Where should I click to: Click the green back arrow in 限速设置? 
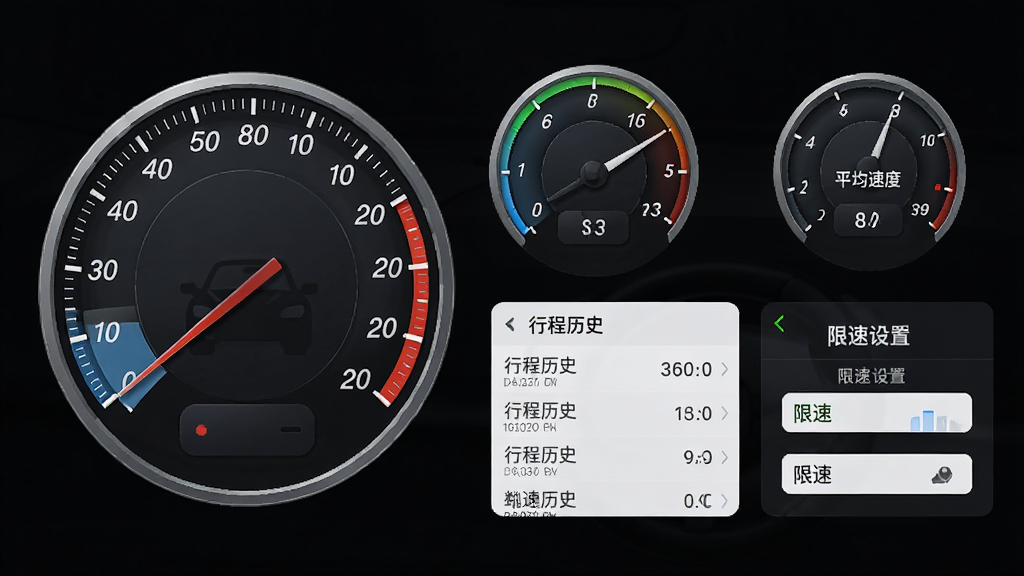pyautogui.click(x=779, y=323)
